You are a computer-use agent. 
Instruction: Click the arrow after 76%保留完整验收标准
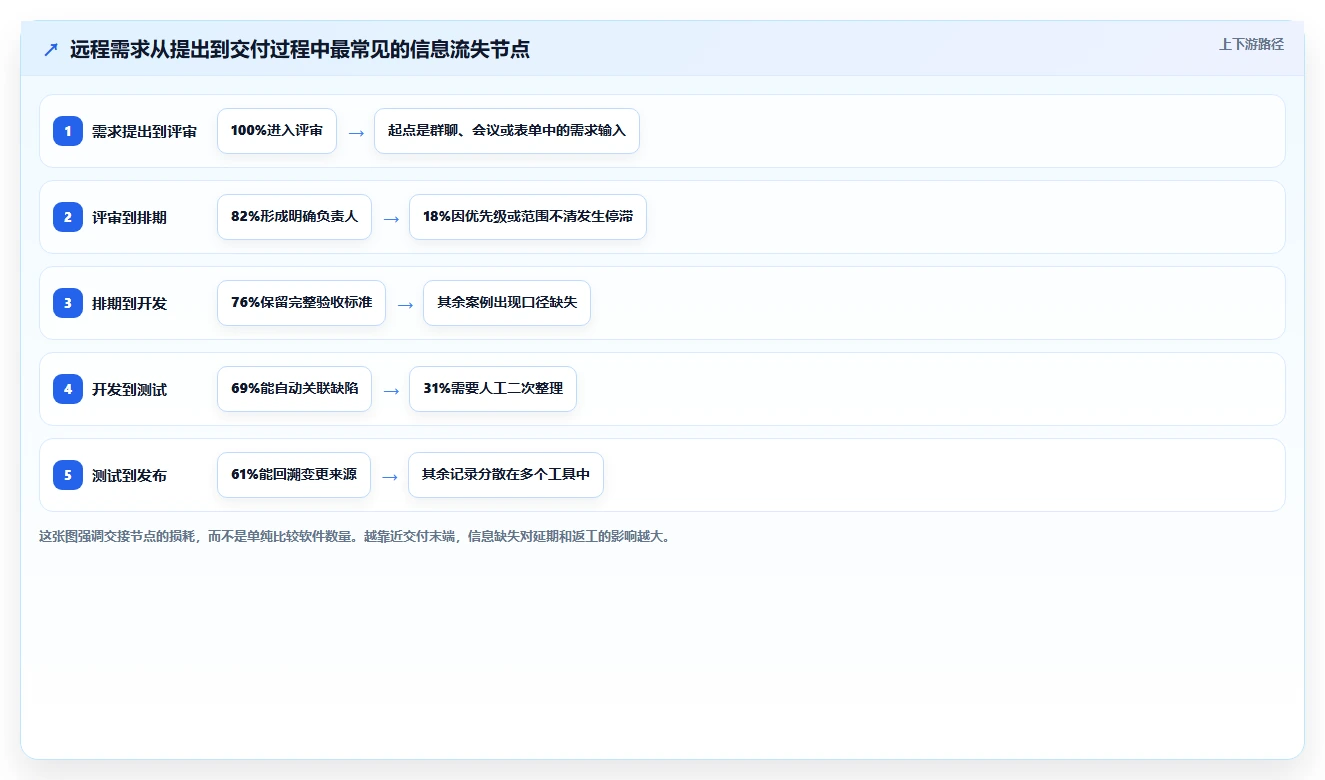click(405, 304)
